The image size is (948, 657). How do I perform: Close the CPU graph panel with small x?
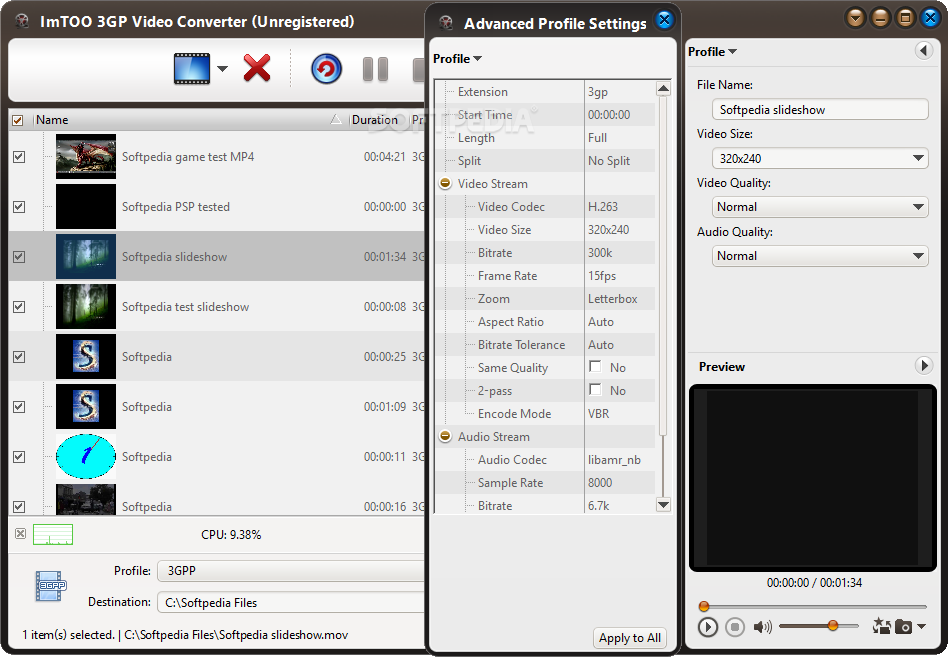(21, 534)
